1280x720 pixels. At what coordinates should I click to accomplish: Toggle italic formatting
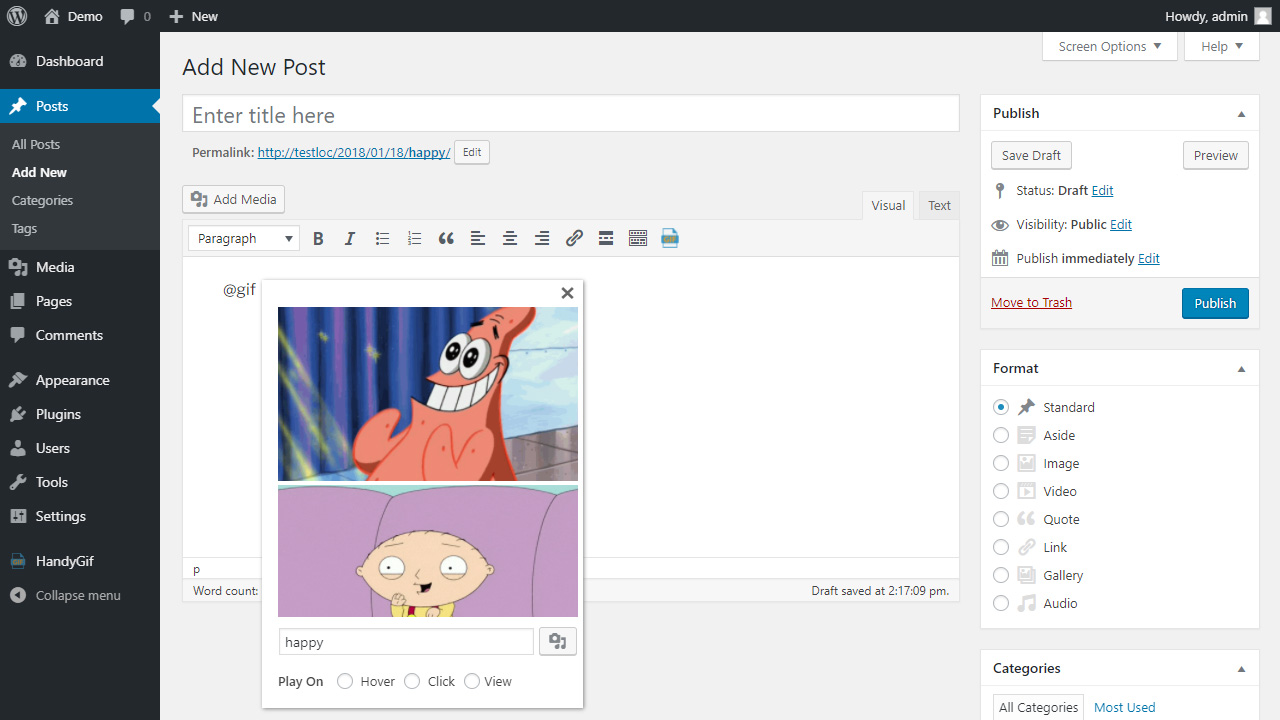[350, 238]
